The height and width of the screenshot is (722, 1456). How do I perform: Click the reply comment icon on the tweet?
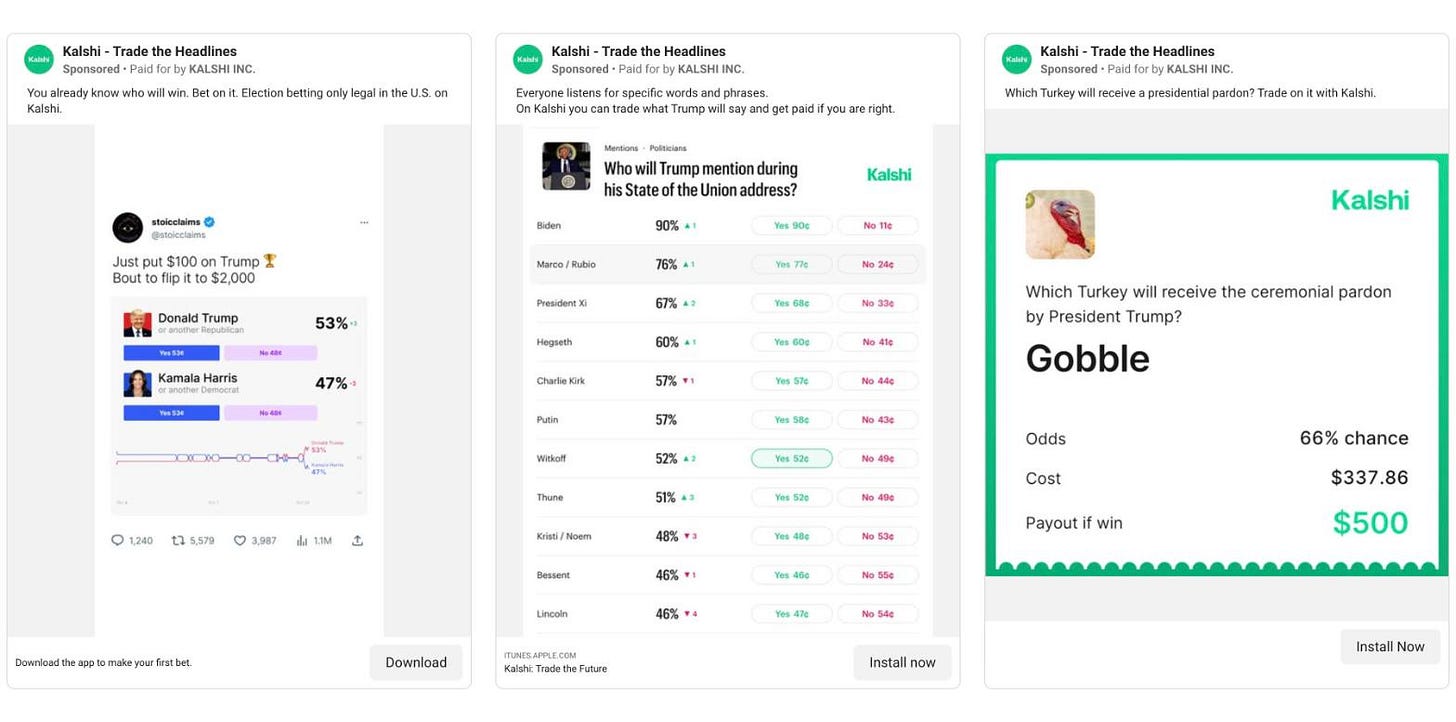(x=118, y=540)
